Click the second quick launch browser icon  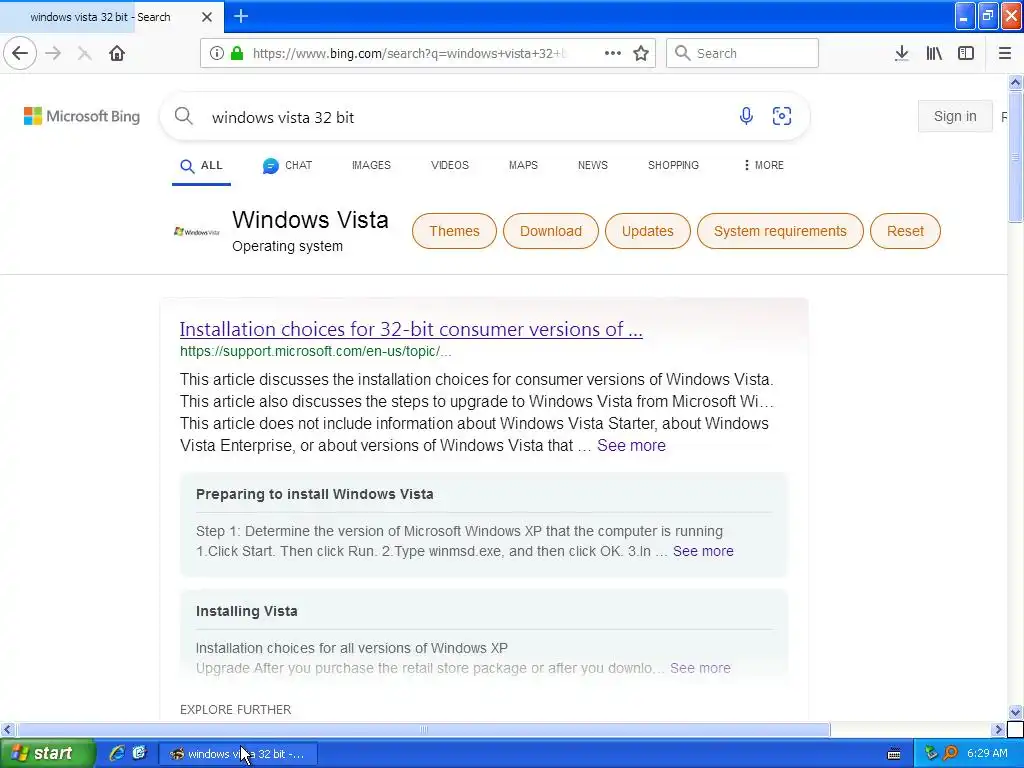[x=139, y=753]
